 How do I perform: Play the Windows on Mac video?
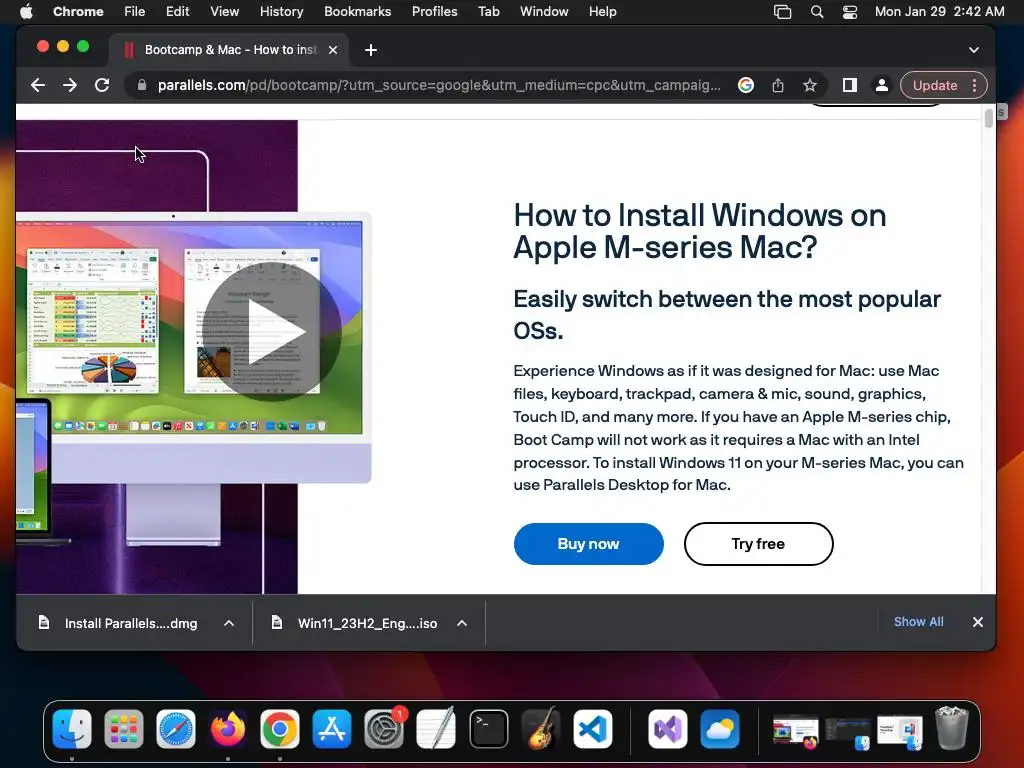[x=272, y=332]
